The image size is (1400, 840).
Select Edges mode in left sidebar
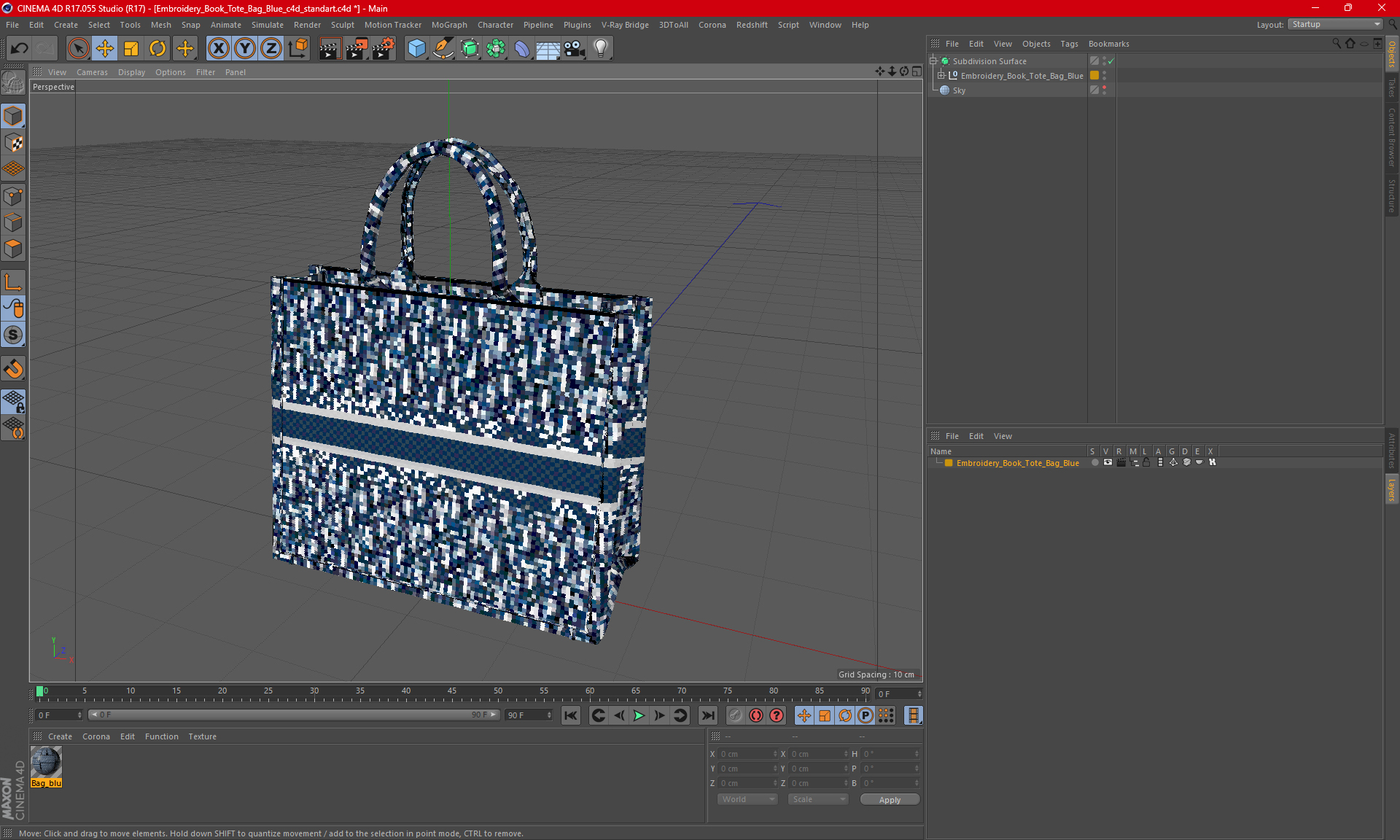point(13,222)
